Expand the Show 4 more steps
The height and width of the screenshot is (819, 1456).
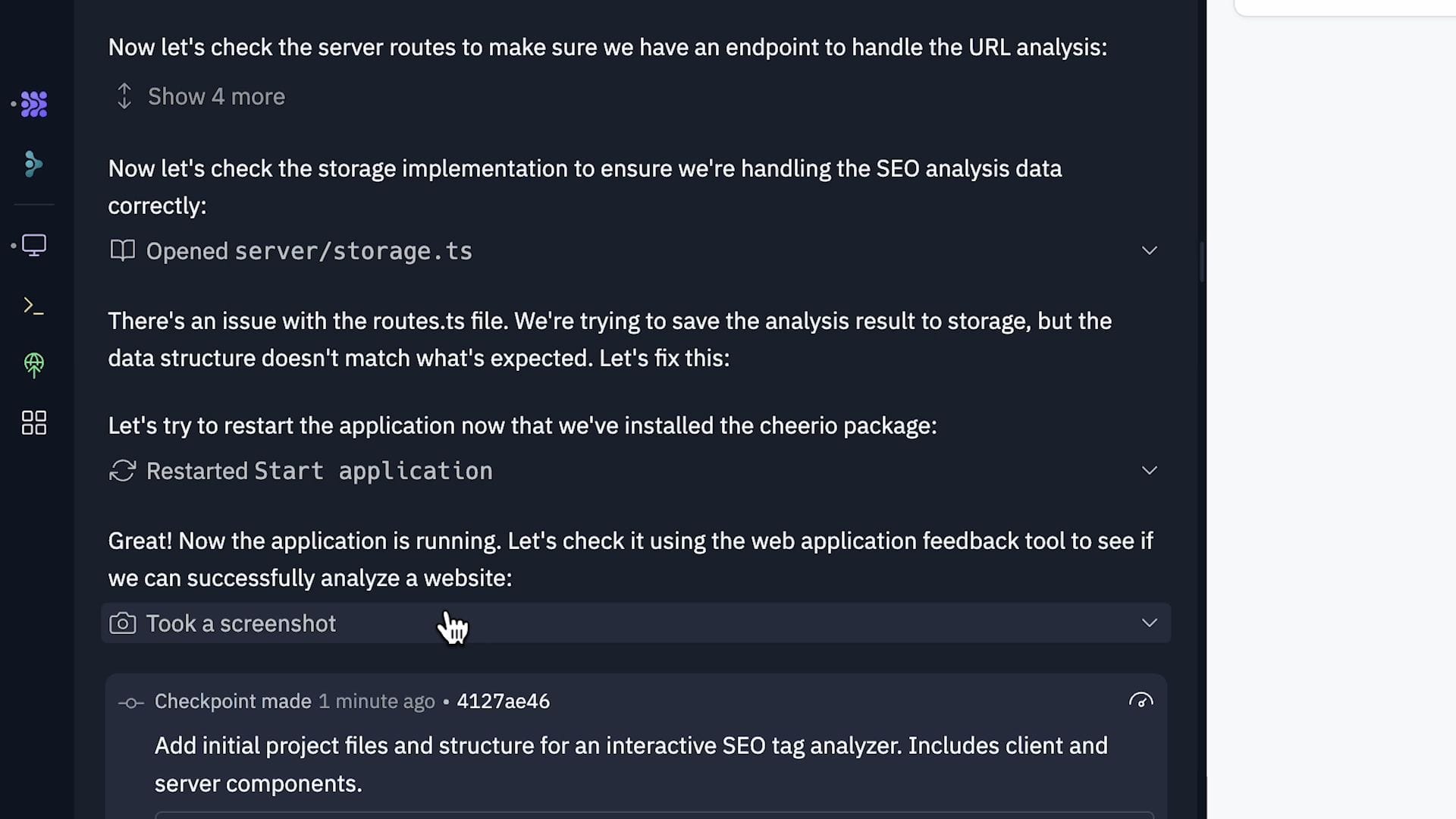[x=216, y=97]
